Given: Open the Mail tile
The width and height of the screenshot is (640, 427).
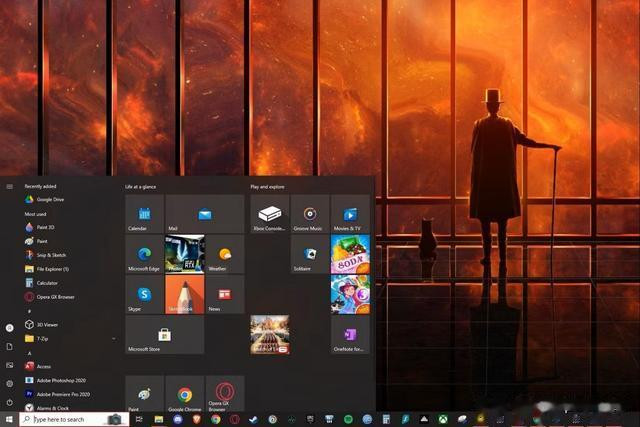Looking at the screenshot, I should tap(205, 214).
